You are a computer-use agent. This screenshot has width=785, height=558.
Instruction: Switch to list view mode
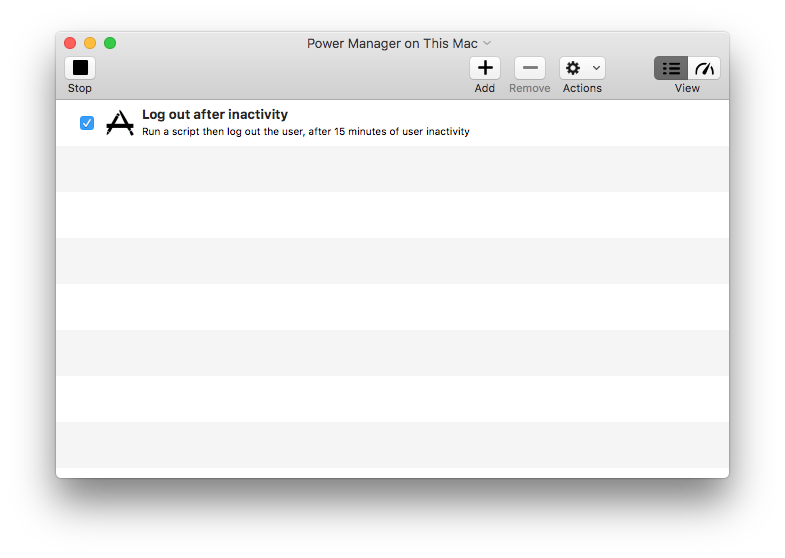tap(671, 68)
